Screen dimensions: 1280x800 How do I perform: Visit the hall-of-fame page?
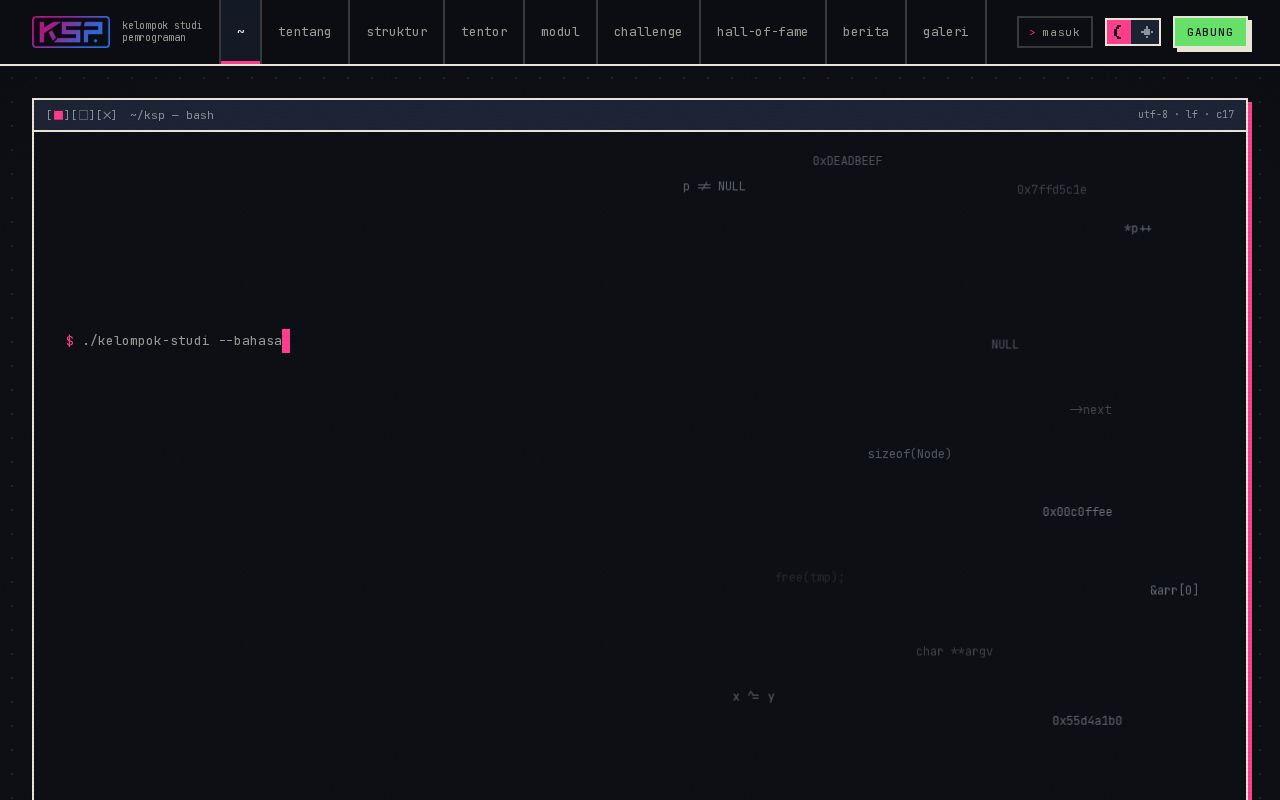[763, 32]
